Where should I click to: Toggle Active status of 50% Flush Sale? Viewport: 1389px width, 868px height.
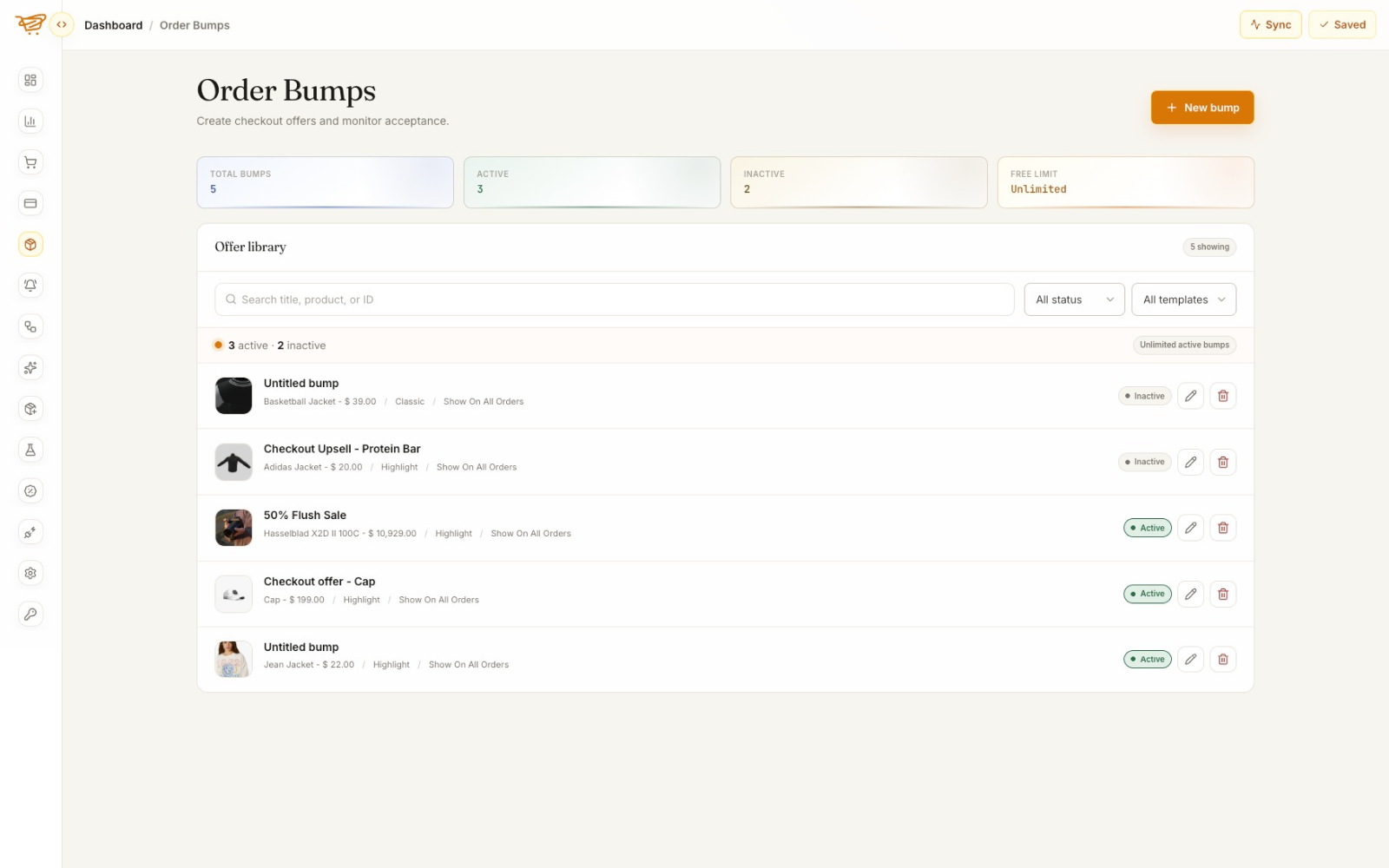click(1147, 528)
